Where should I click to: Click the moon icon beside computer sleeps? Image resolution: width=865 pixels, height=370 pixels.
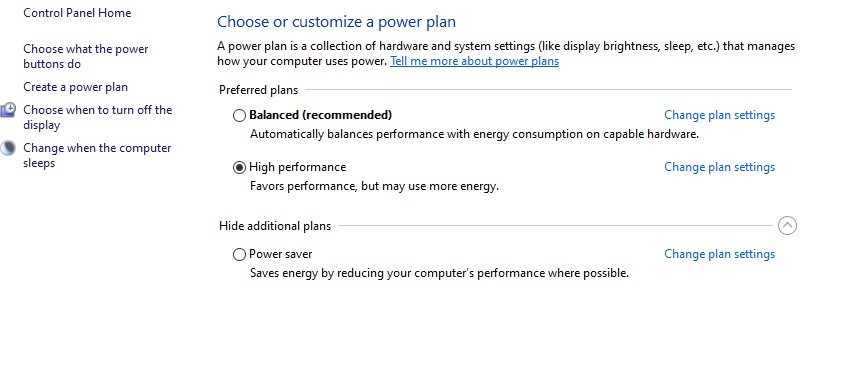pos(8,148)
